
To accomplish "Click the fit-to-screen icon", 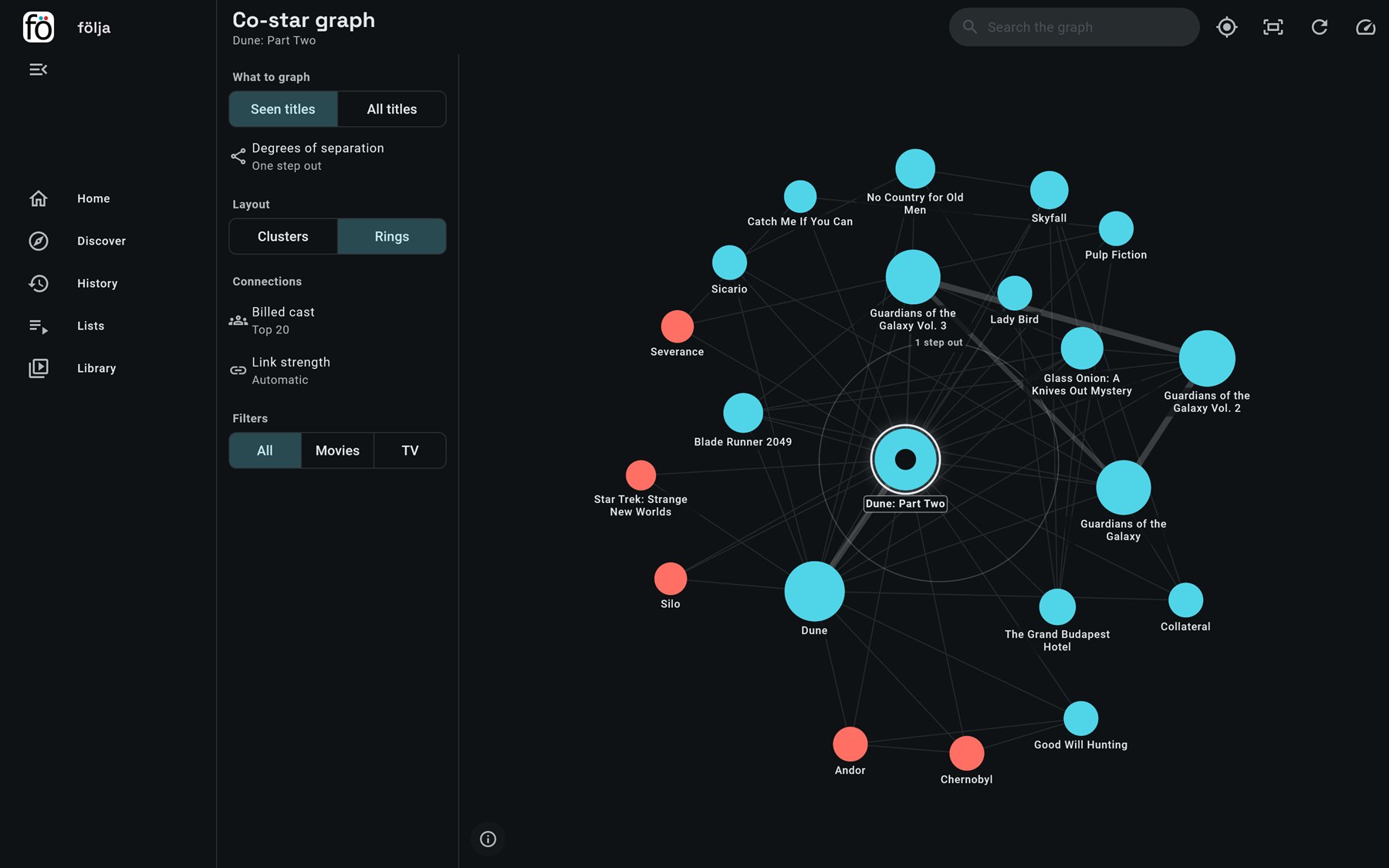I will [x=1273, y=27].
